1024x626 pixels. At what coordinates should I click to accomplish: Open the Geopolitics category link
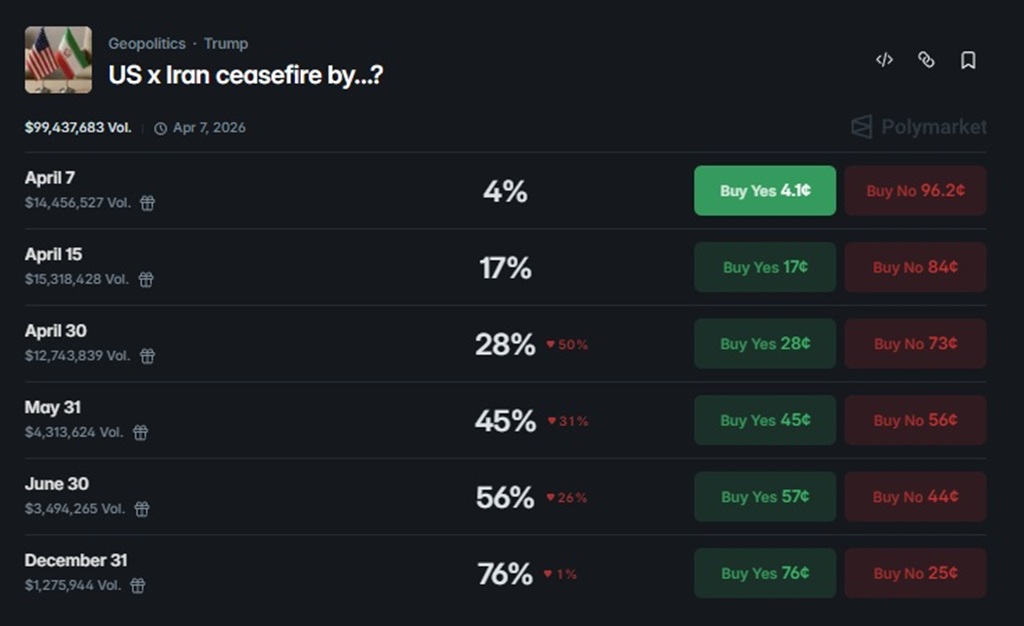(x=147, y=44)
